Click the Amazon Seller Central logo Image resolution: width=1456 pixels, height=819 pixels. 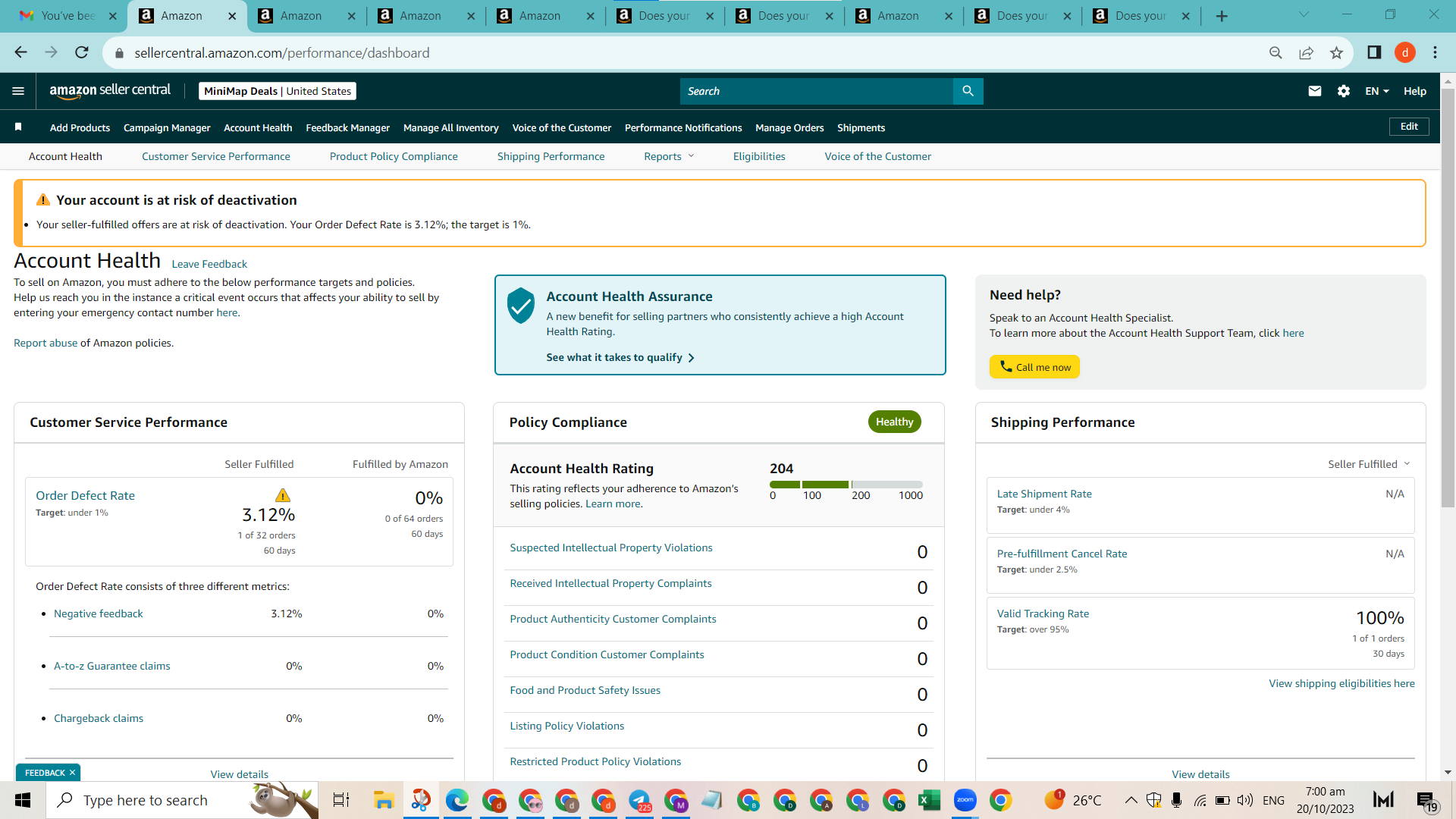(111, 91)
